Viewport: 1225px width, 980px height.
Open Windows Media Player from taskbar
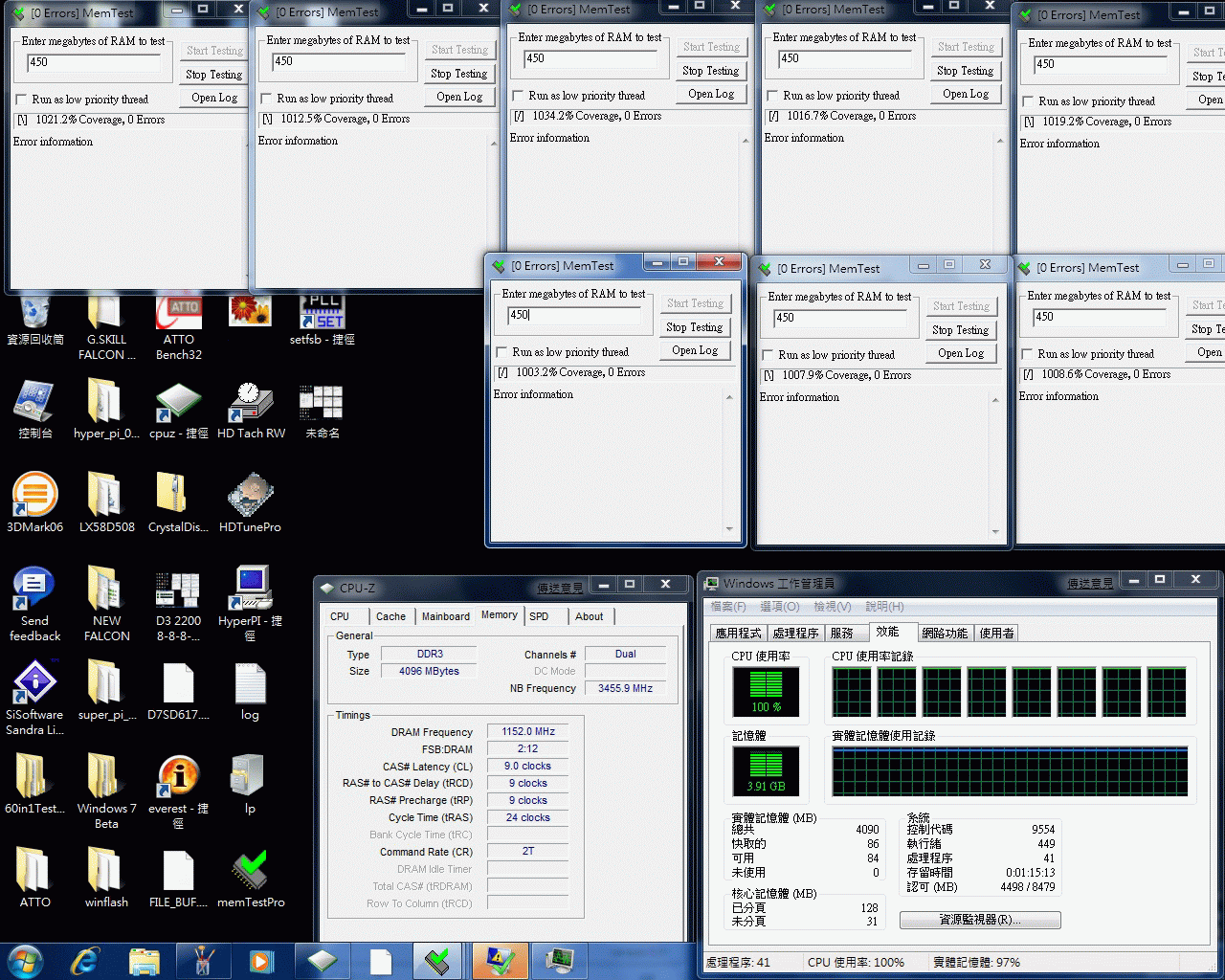(262, 961)
